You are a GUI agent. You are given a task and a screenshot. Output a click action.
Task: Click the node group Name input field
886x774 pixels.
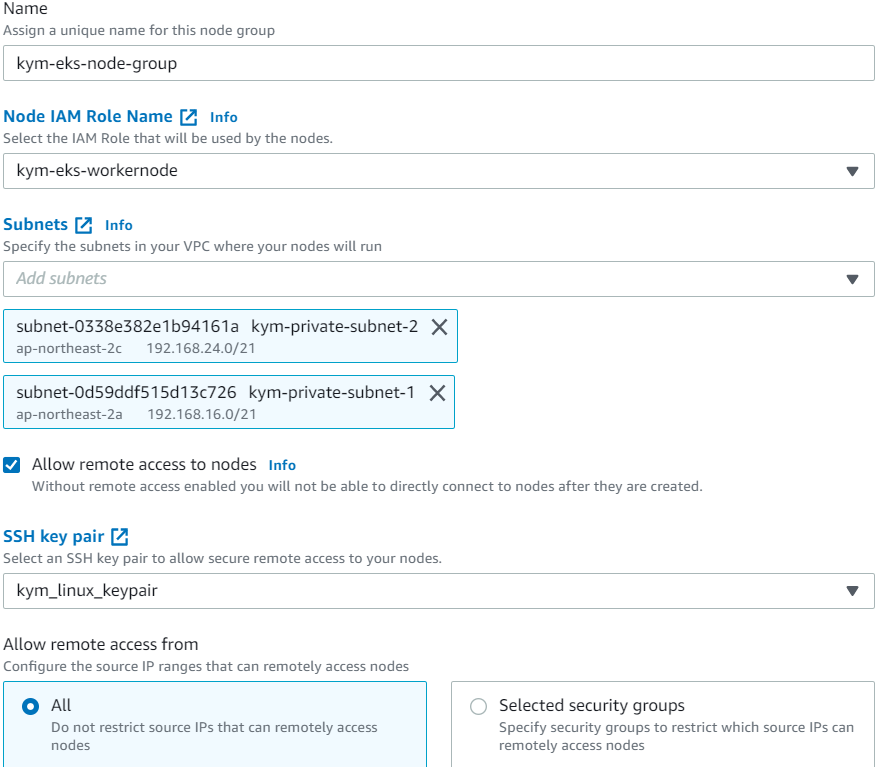pyautogui.click(x=438, y=63)
